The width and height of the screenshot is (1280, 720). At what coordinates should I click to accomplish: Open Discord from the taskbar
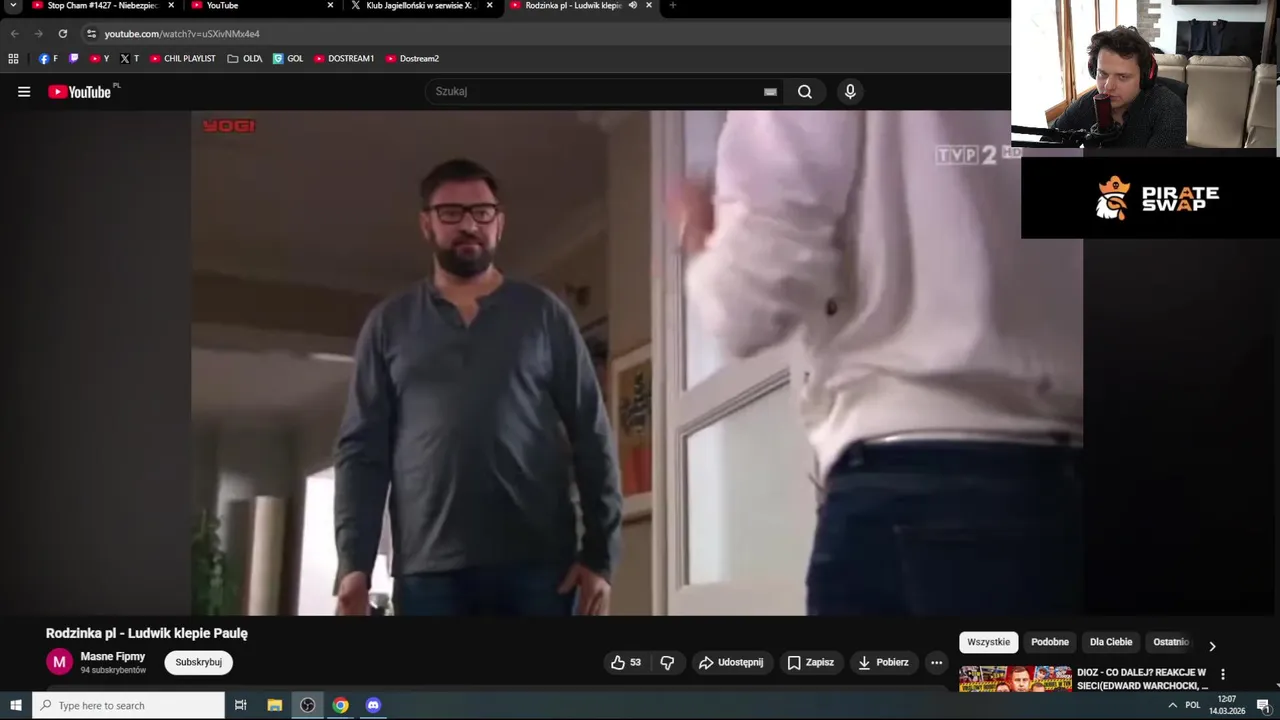(374, 705)
